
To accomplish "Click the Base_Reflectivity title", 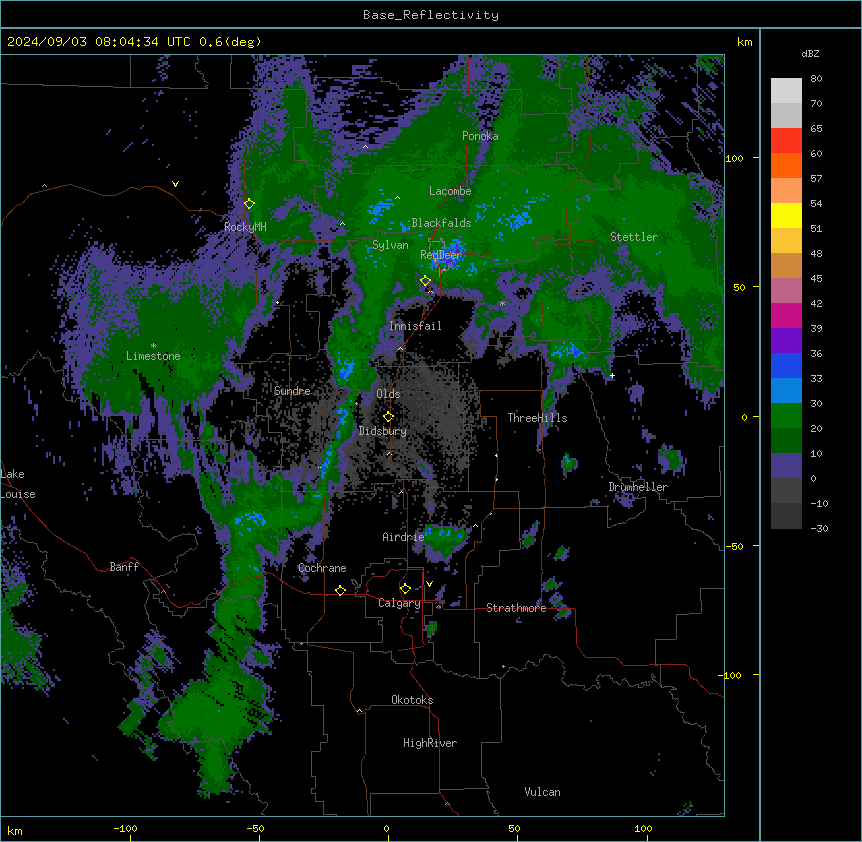I will 431,15.
